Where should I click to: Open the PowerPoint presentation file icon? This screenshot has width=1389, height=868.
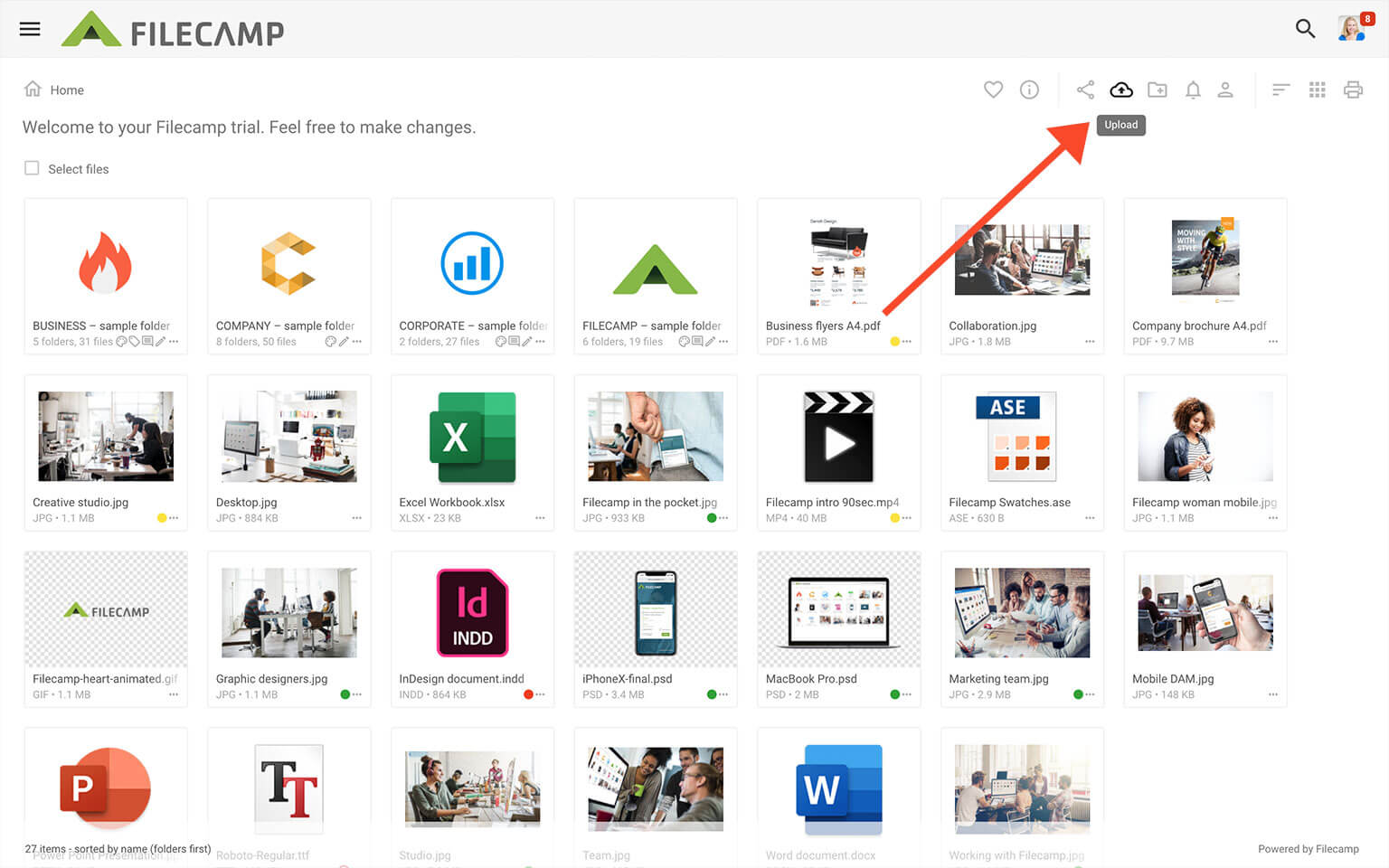click(105, 787)
